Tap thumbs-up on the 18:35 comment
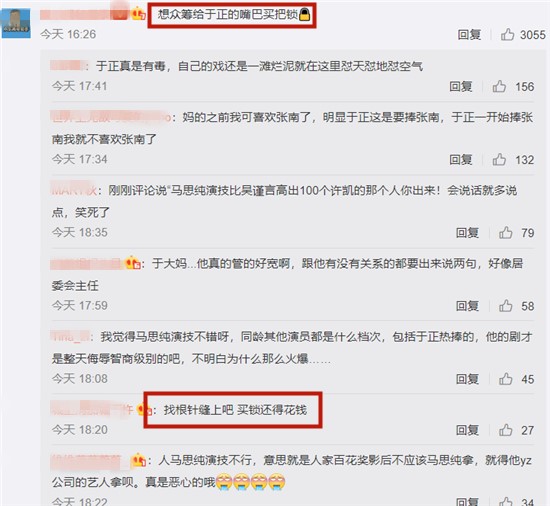This screenshot has width=550, height=506. click(505, 232)
